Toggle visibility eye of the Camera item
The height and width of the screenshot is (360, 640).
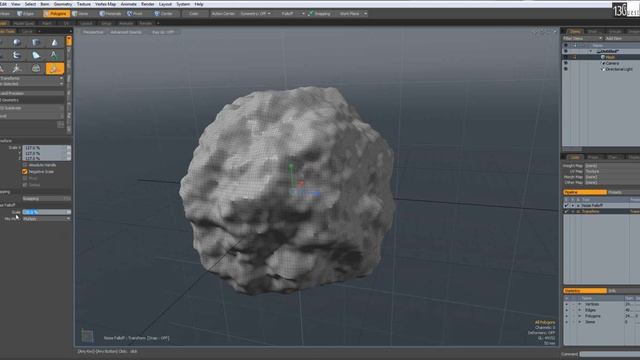(566, 63)
